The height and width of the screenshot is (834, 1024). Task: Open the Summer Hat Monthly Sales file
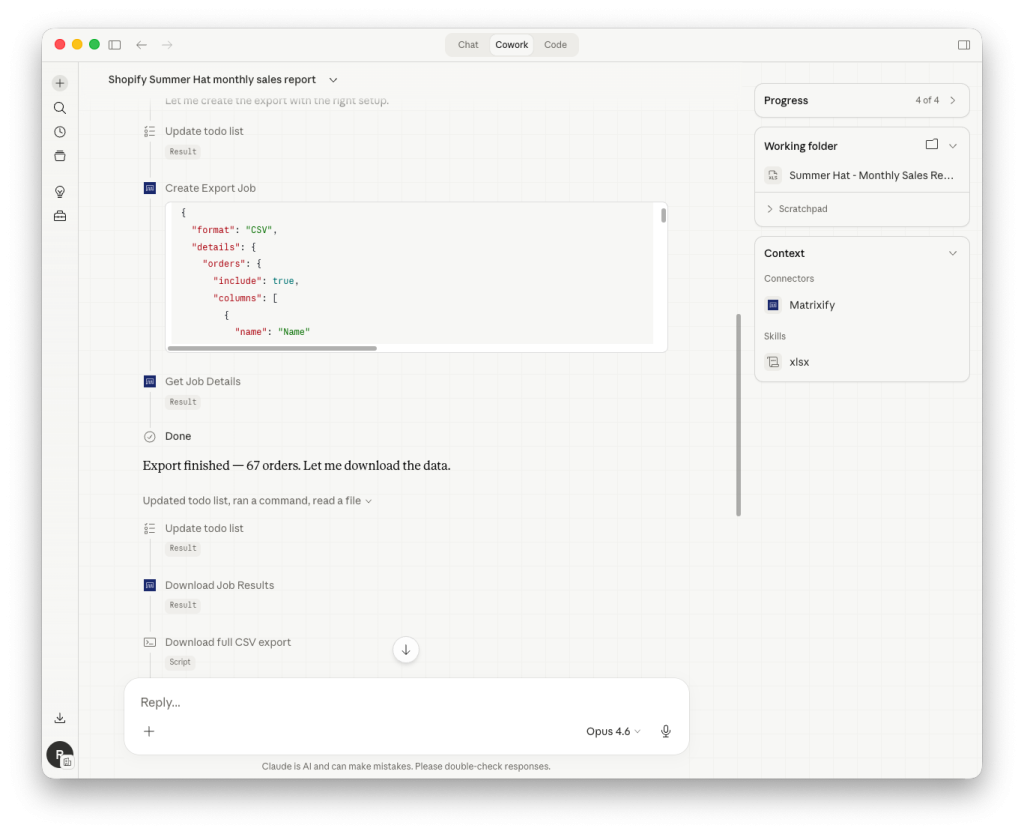pos(861,175)
